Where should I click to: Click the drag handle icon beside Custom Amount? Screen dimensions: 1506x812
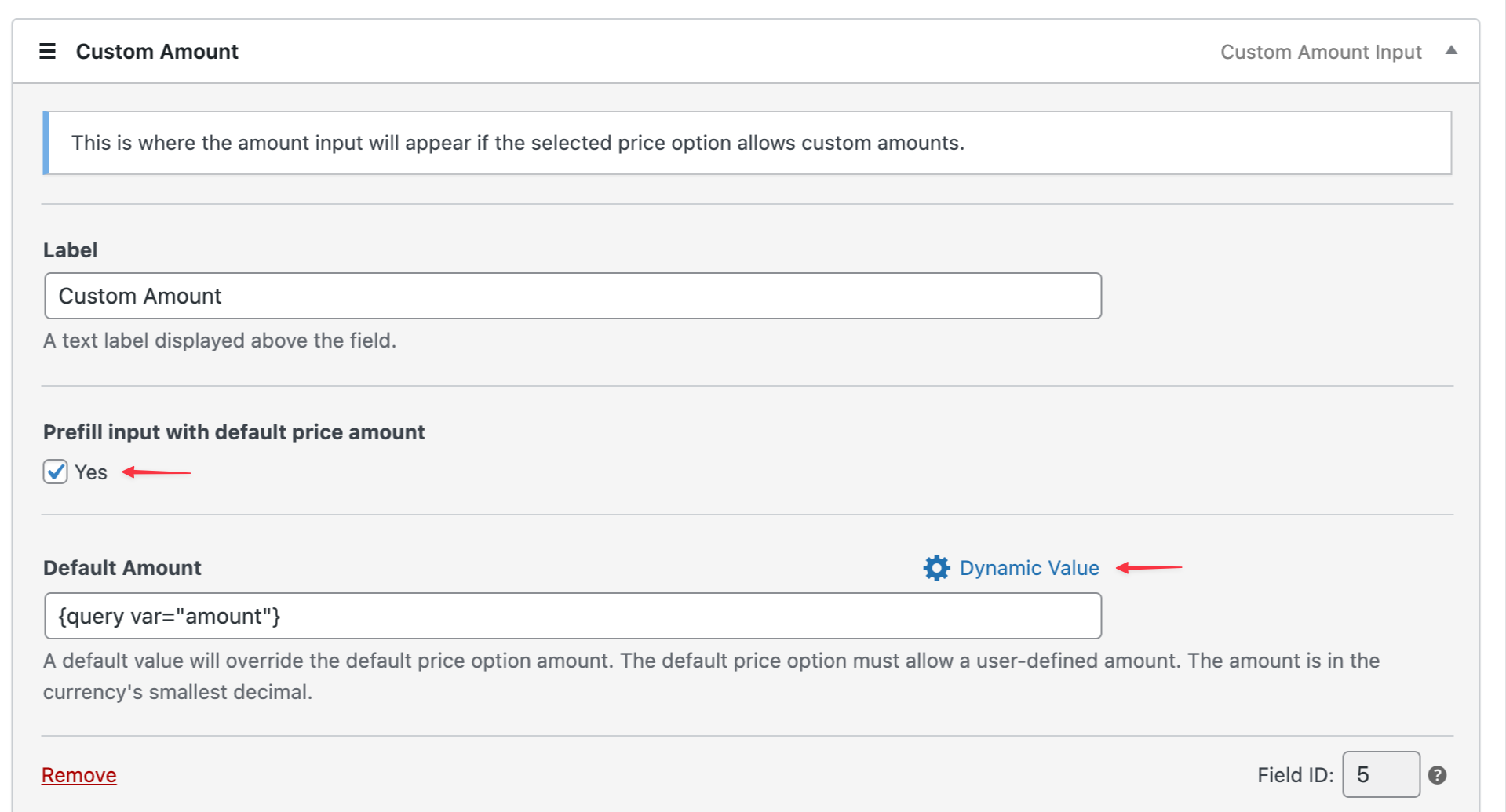tap(47, 52)
